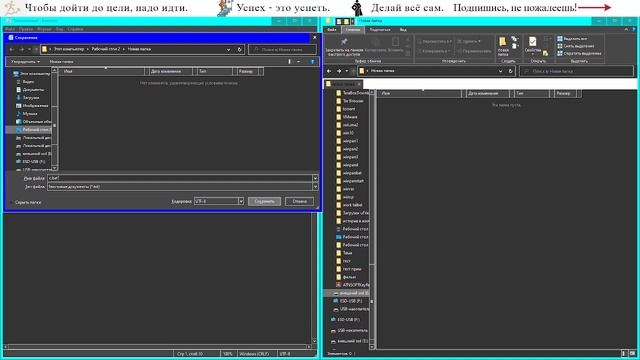The height and width of the screenshot is (360, 640).
Task: Open Файл menu in Notepad
Action: click(x=9, y=29)
